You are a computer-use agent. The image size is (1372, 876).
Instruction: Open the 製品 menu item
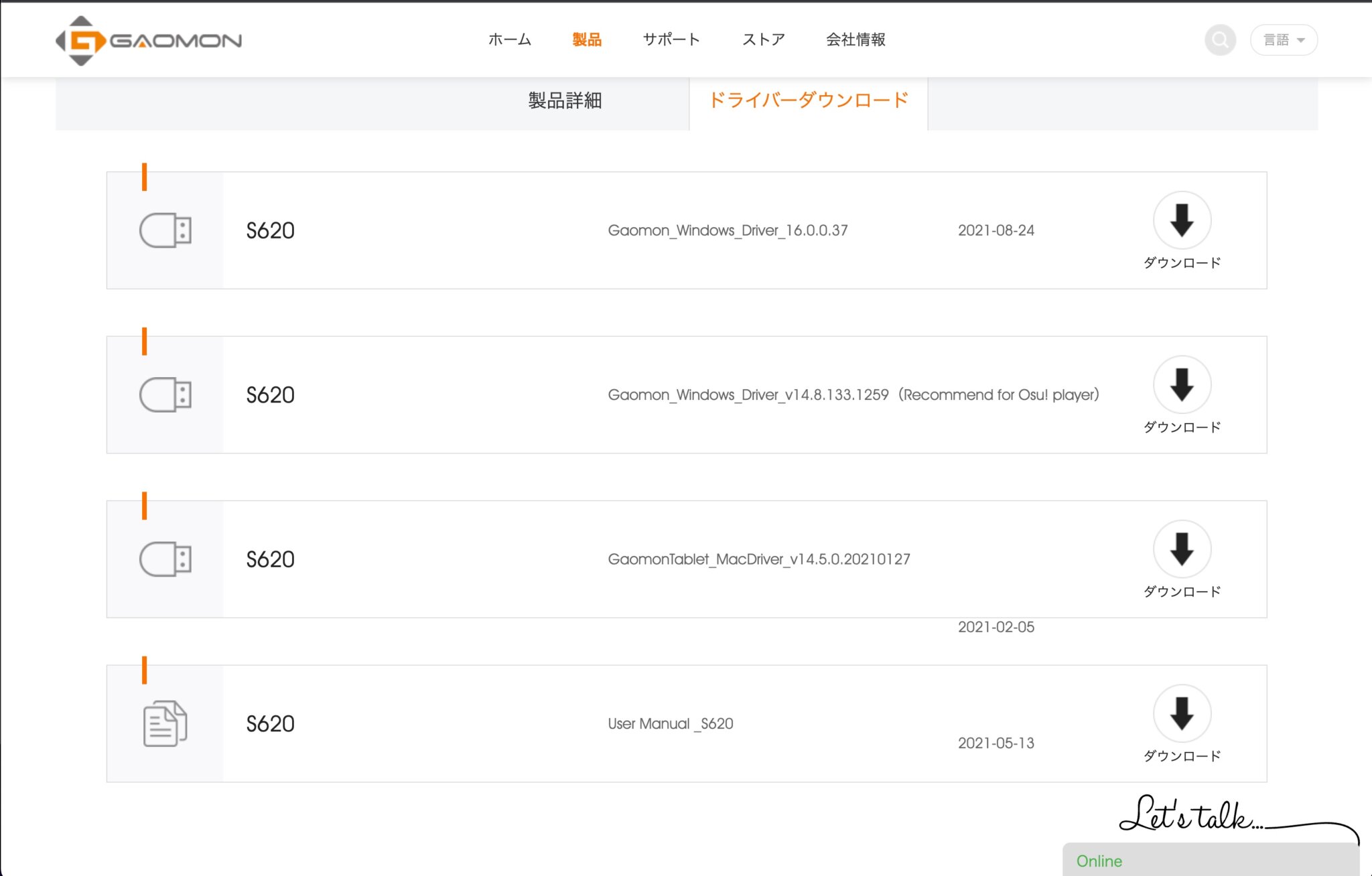pos(587,40)
